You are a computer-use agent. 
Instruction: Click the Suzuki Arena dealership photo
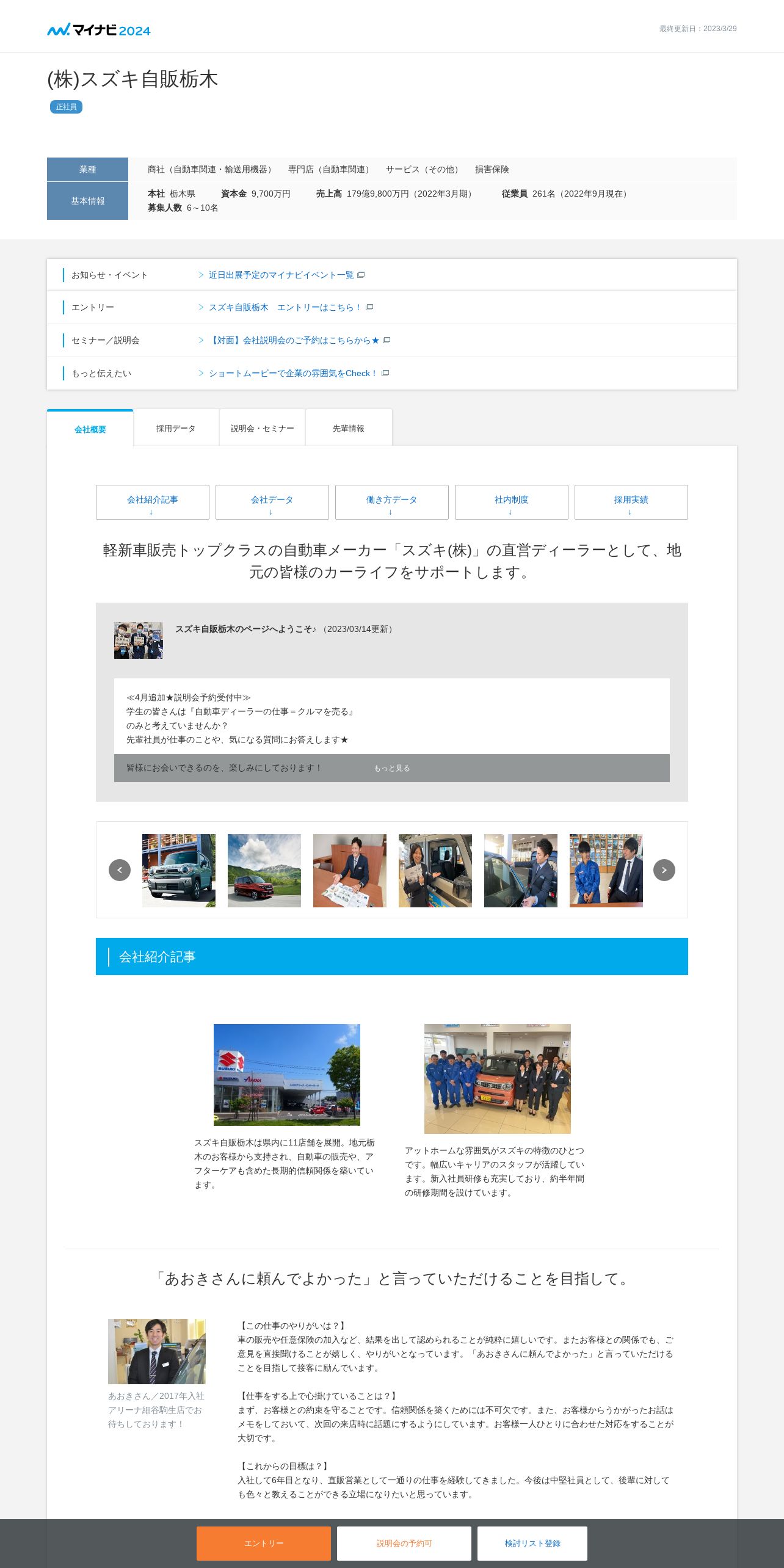click(x=287, y=1075)
